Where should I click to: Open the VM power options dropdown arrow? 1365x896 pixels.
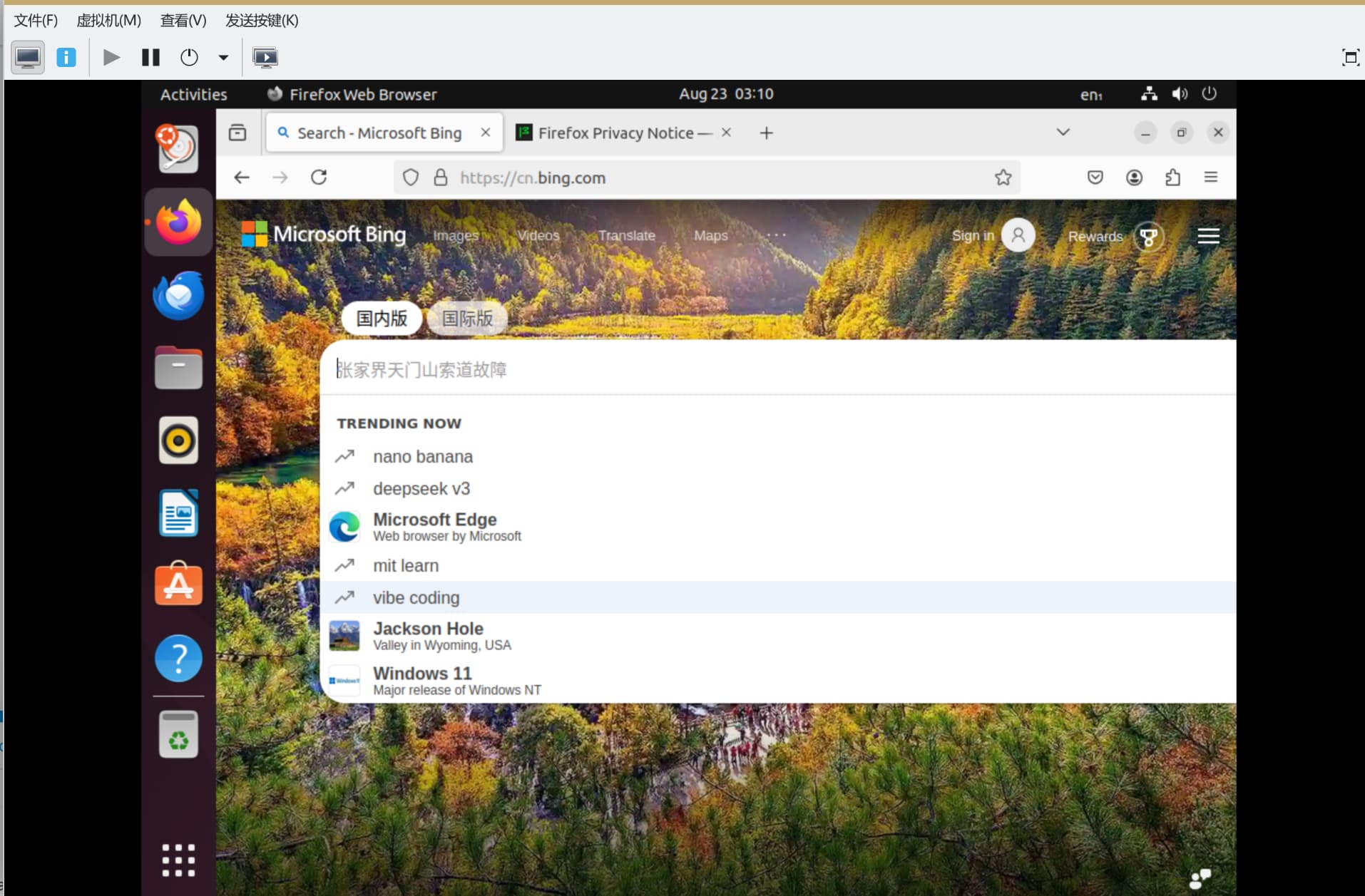(223, 57)
